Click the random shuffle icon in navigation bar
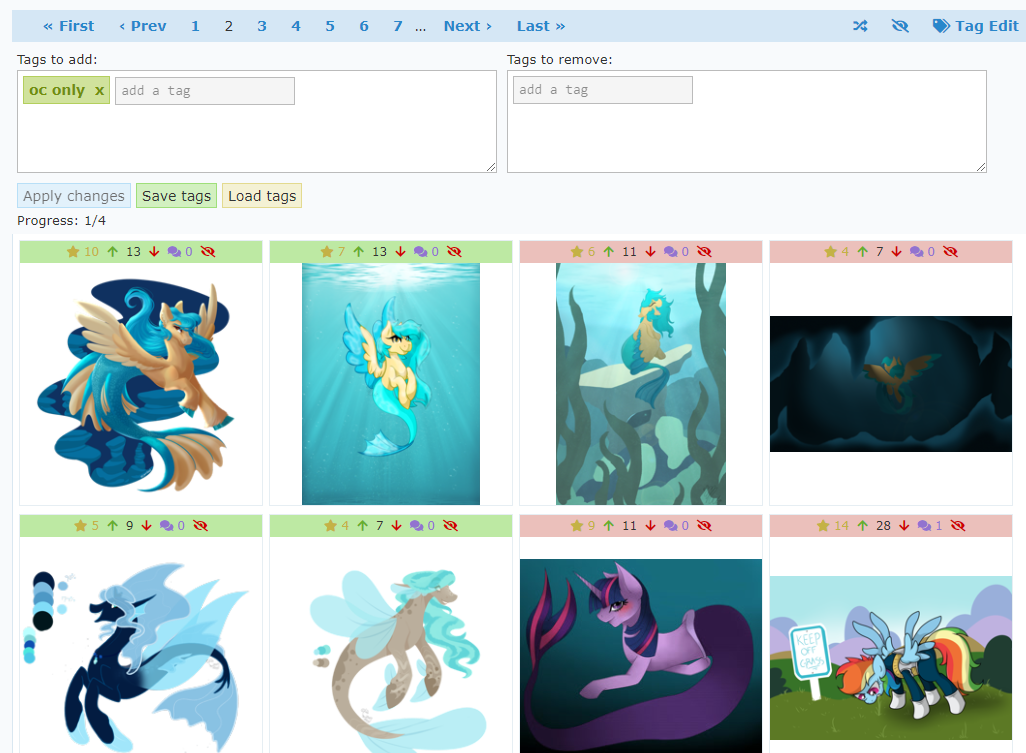The width and height of the screenshot is (1026, 753). [860, 26]
